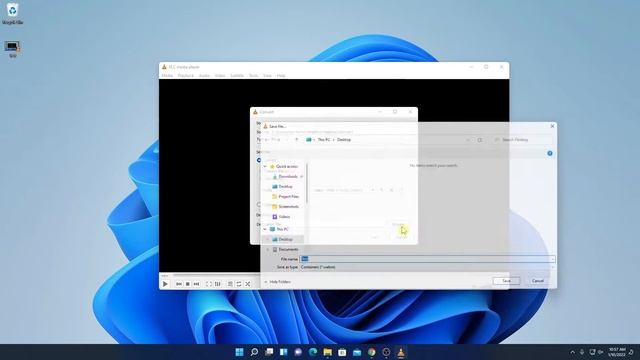Viewport: 640px width, 360px height.
Task: Open the View menu in VLC
Action: (267, 76)
